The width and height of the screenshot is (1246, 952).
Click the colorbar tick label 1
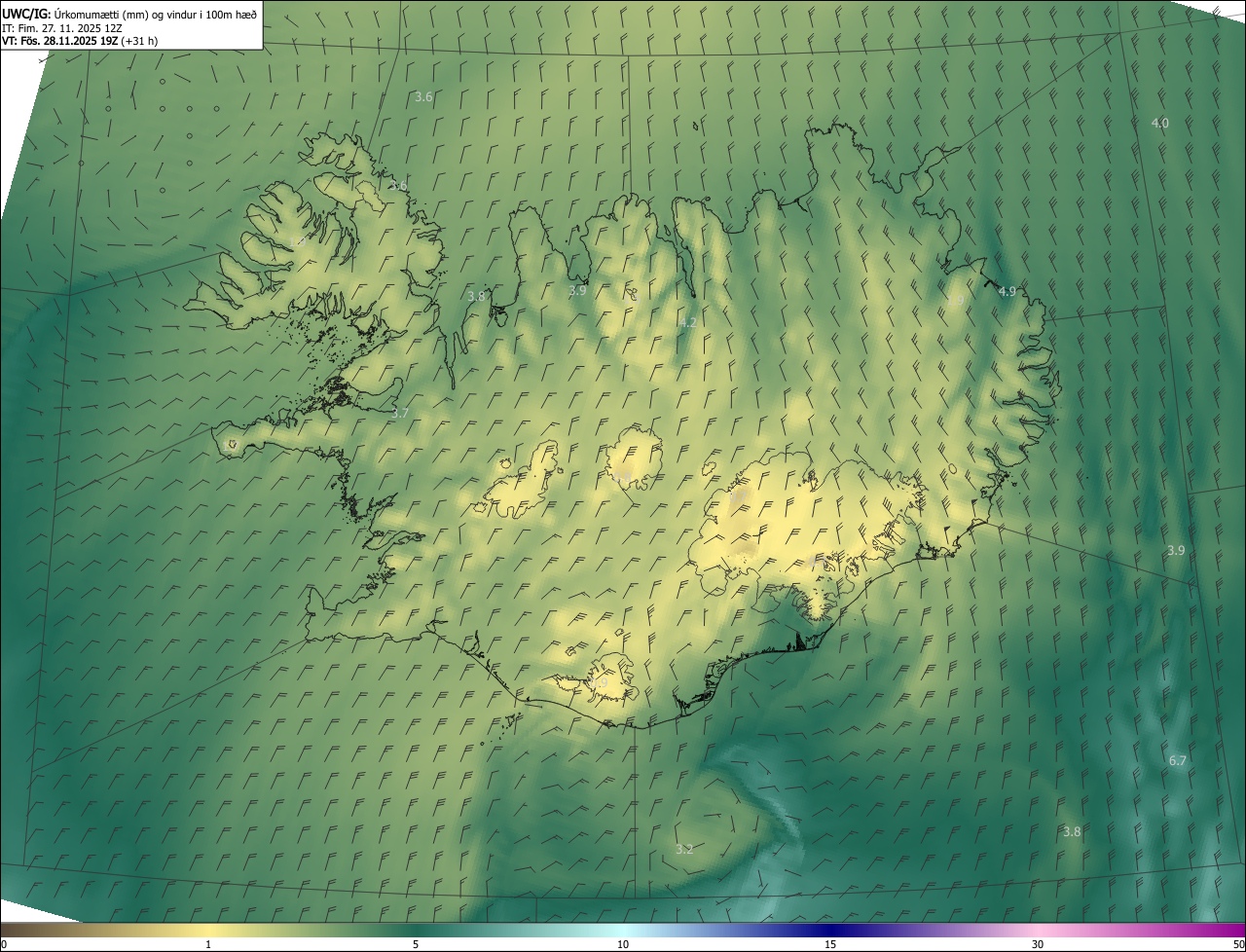[x=208, y=945]
